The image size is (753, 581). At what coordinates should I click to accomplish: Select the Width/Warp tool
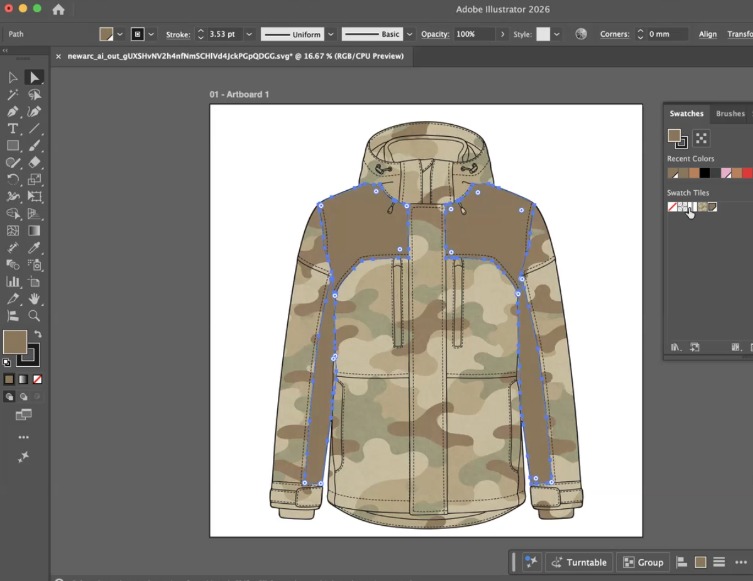[x=13, y=196]
